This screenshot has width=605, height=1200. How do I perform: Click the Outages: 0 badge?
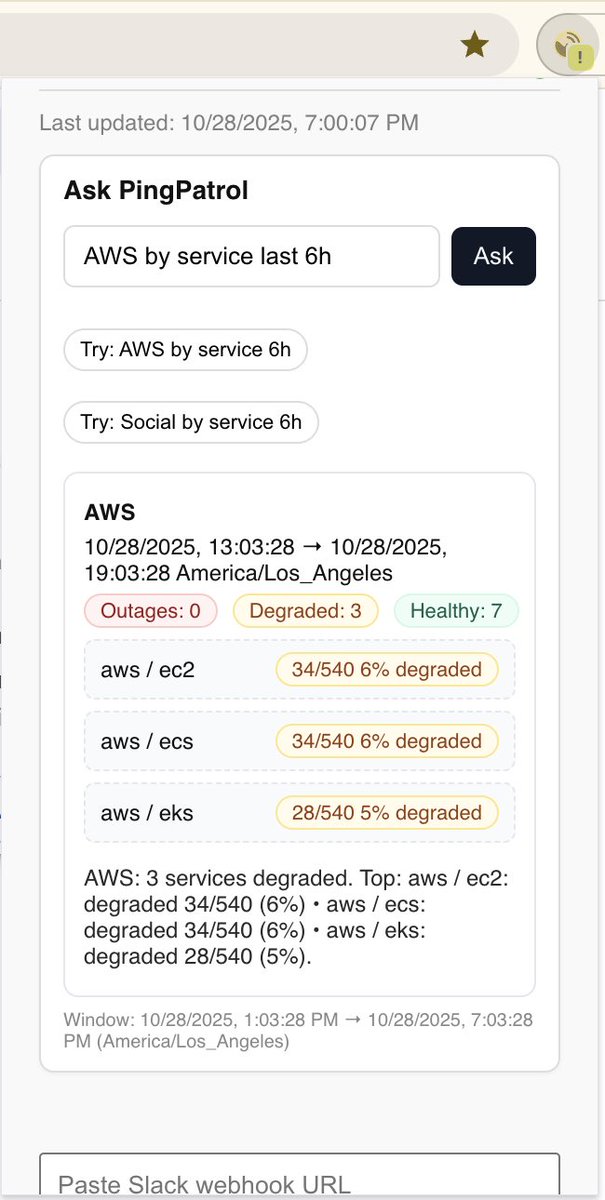click(x=151, y=610)
